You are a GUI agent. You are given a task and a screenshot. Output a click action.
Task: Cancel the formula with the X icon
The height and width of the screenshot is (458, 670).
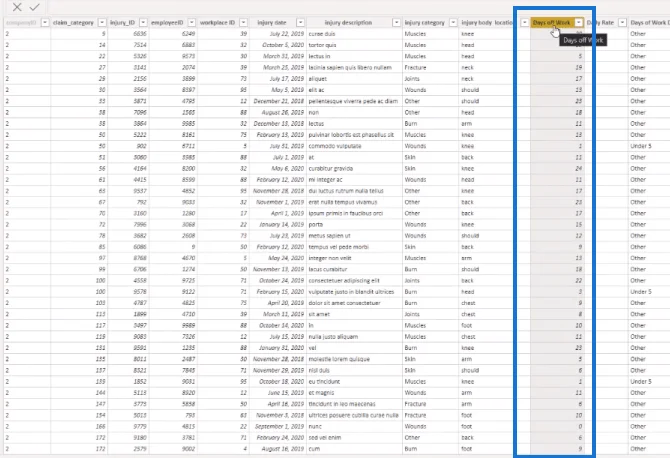pyautogui.click(x=17, y=7)
